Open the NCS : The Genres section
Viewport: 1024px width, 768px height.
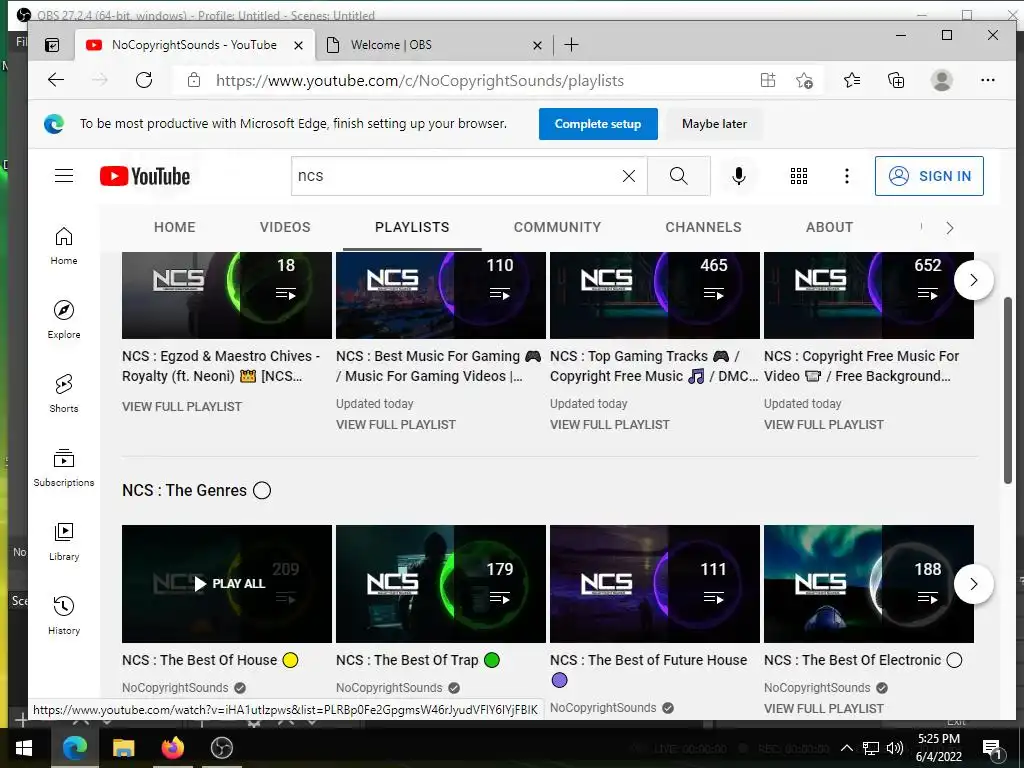point(196,490)
